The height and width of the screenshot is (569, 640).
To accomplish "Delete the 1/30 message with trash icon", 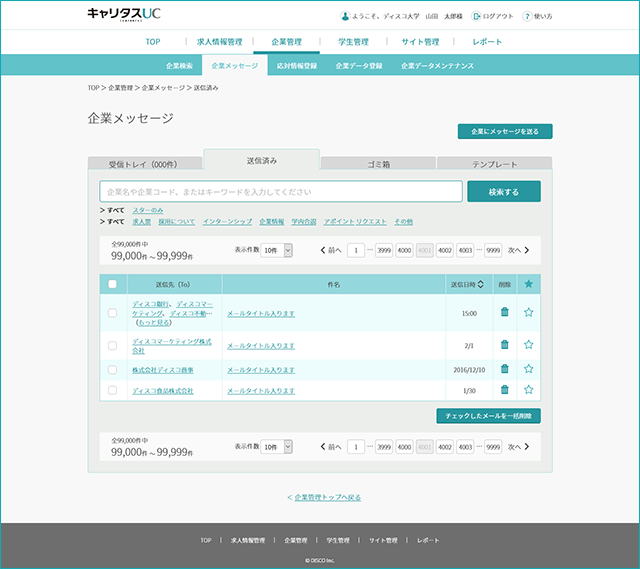I will [504, 389].
